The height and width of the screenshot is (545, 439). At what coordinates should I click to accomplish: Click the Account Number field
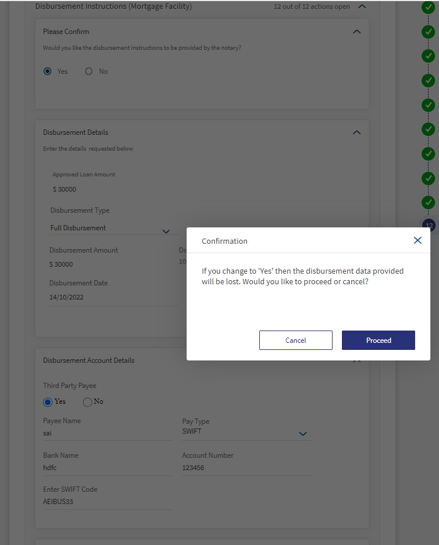pyautogui.click(x=246, y=468)
